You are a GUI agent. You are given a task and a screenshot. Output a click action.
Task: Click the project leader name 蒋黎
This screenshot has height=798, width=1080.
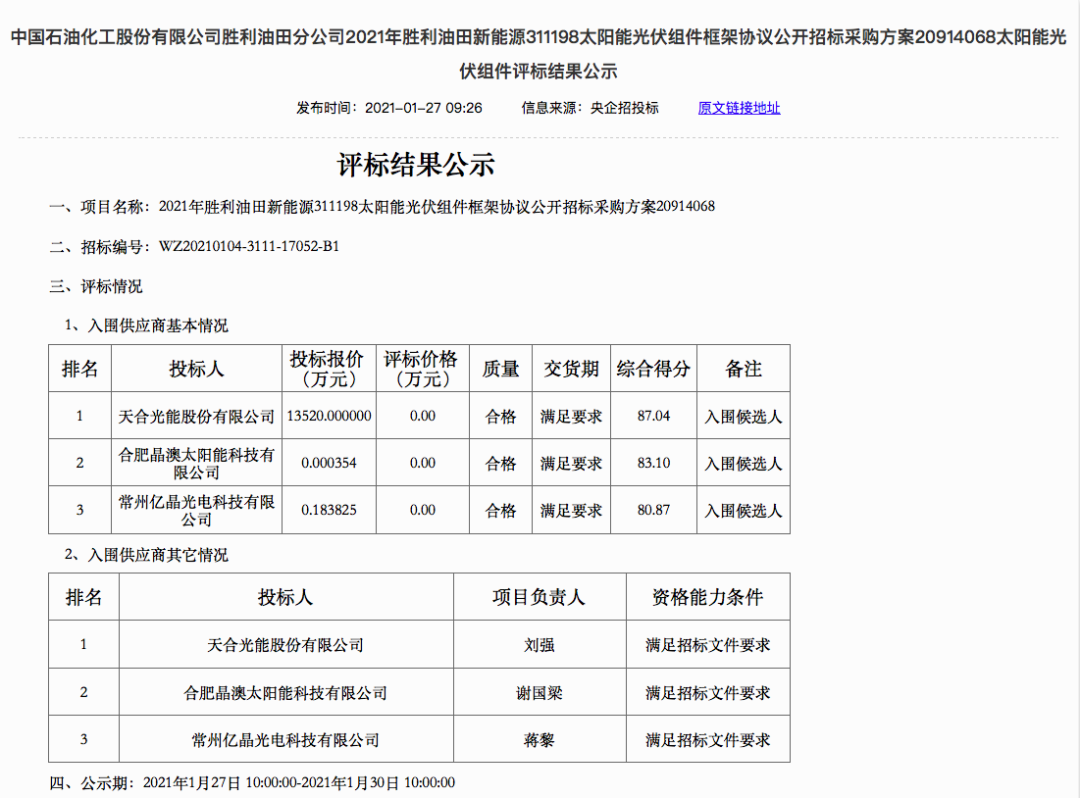click(539, 740)
